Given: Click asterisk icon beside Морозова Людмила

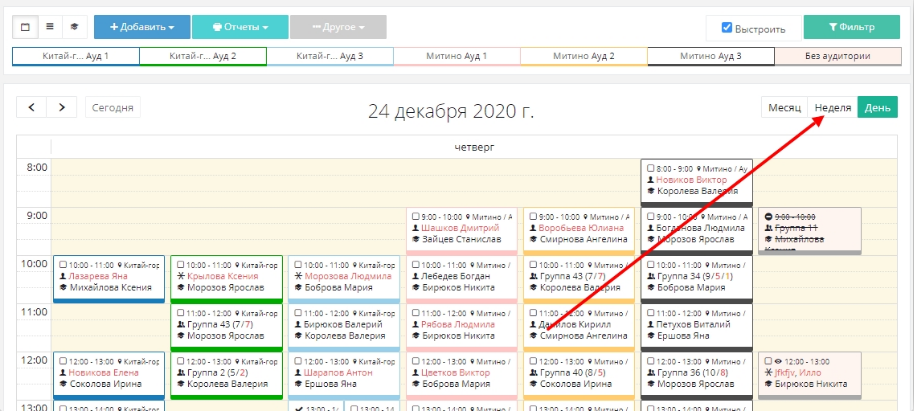Looking at the screenshot, I should (298, 276).
